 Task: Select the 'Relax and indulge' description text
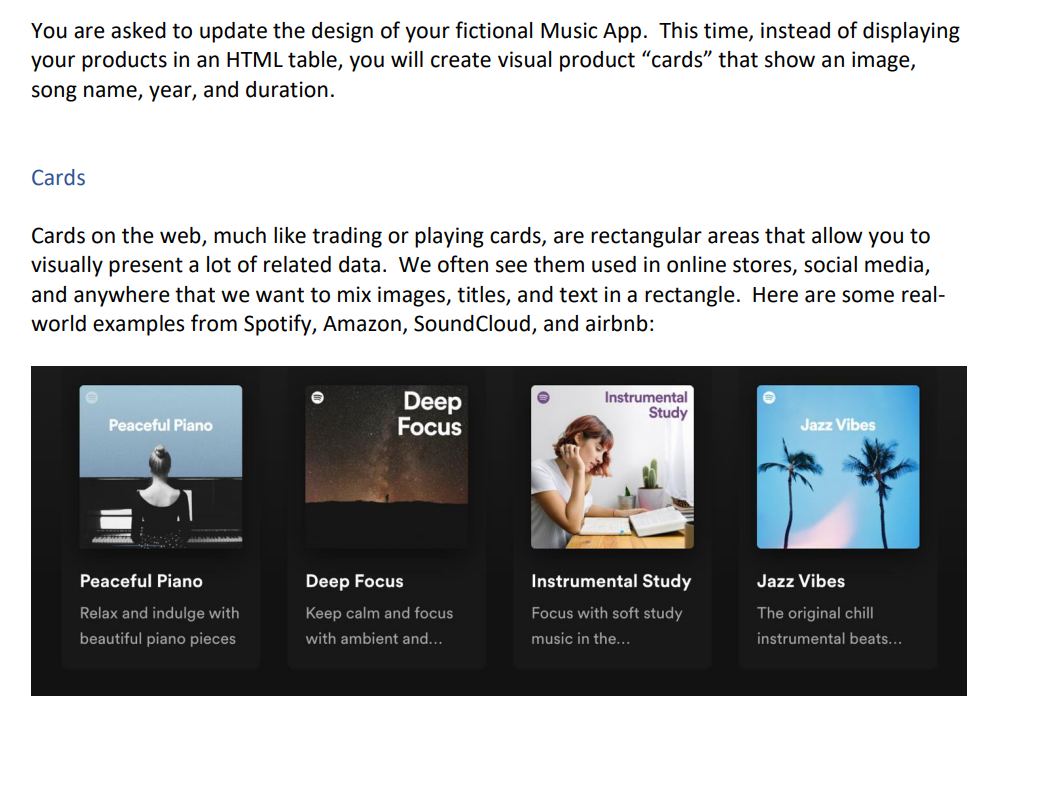[159, 625]
